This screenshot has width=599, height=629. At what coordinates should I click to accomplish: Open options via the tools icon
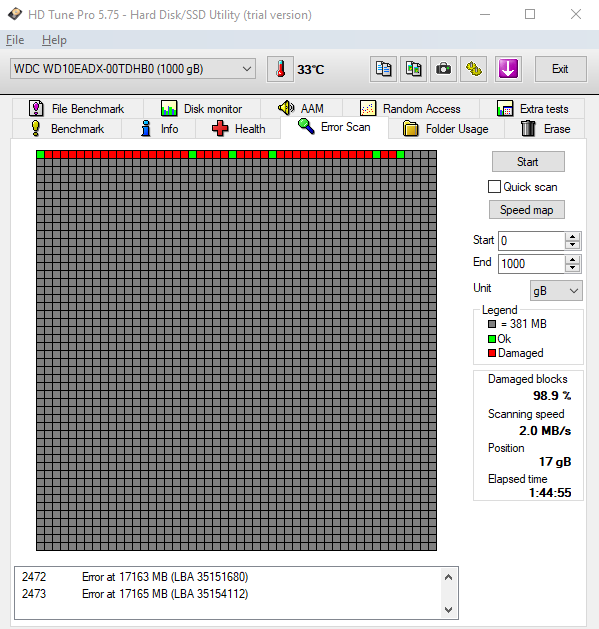pos(473,69)
